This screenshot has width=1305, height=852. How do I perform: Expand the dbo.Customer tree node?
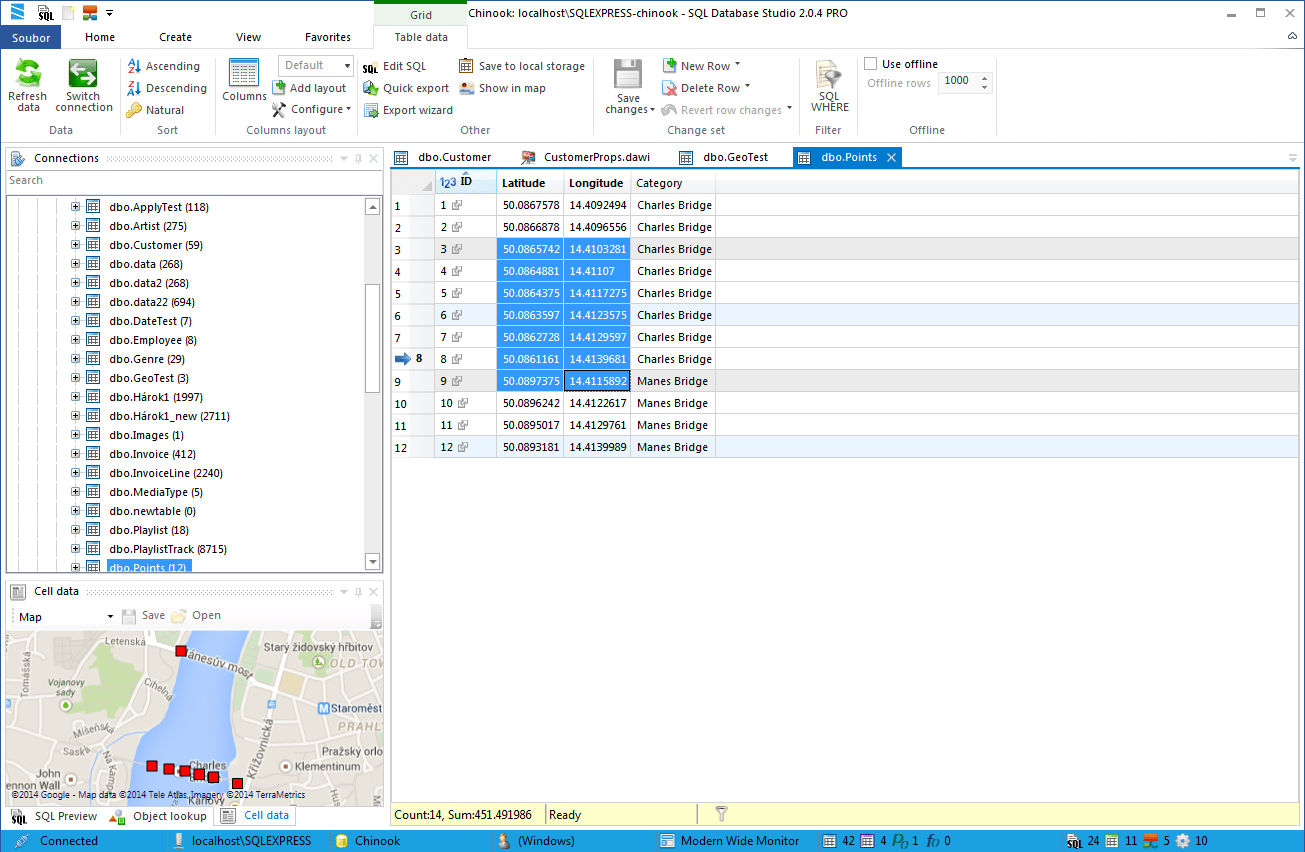coord(75,245)
